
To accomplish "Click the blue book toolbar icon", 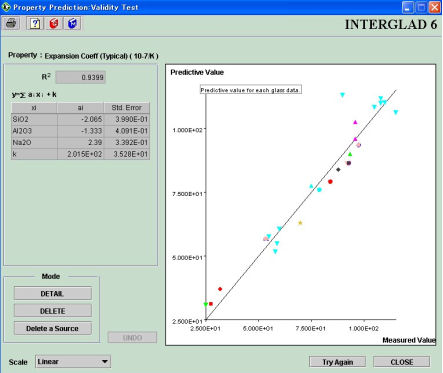I will pos(72,23).
